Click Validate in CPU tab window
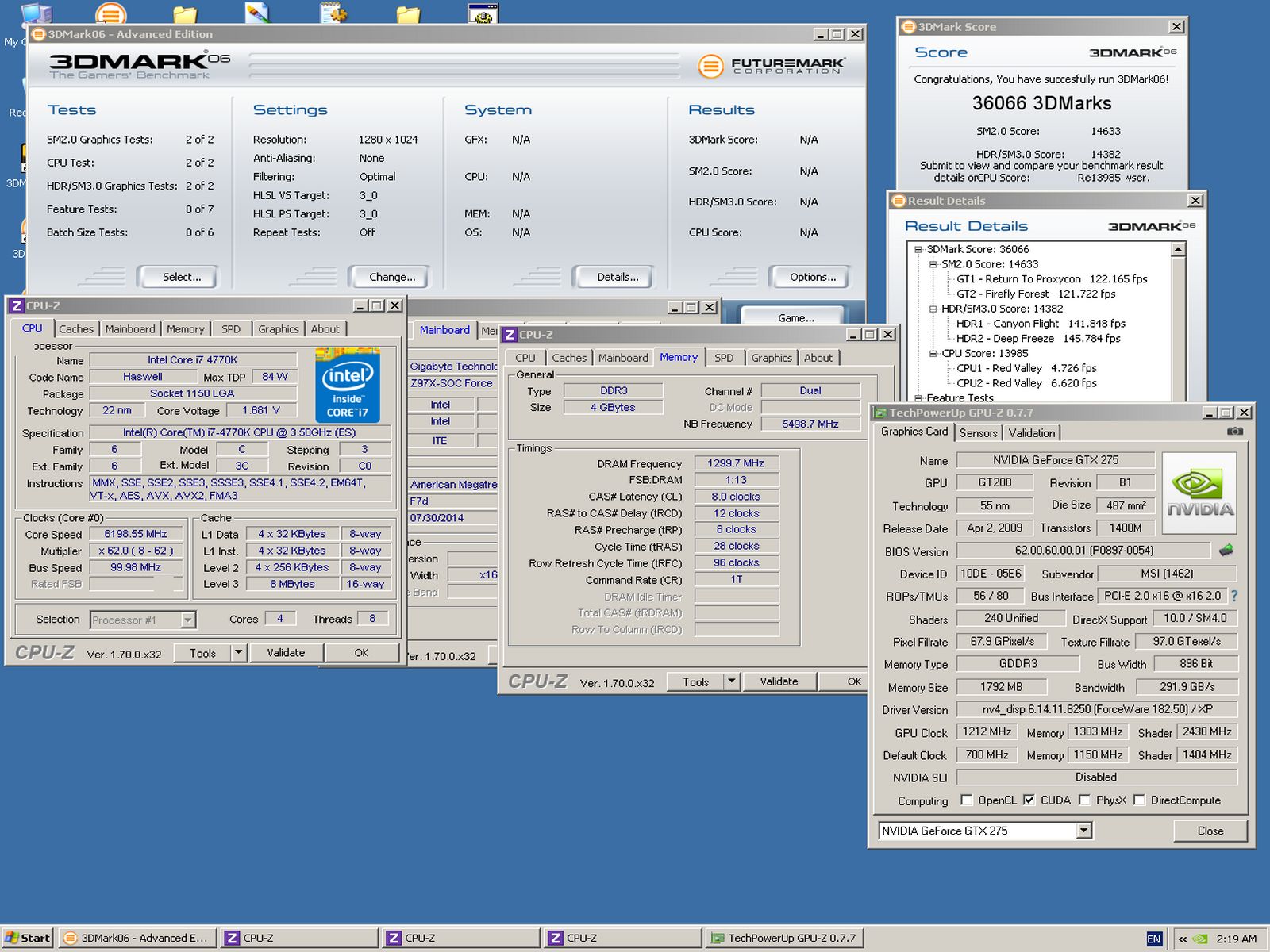The height and width of the screenshot is (952, 1270). [x=286, y=652]
